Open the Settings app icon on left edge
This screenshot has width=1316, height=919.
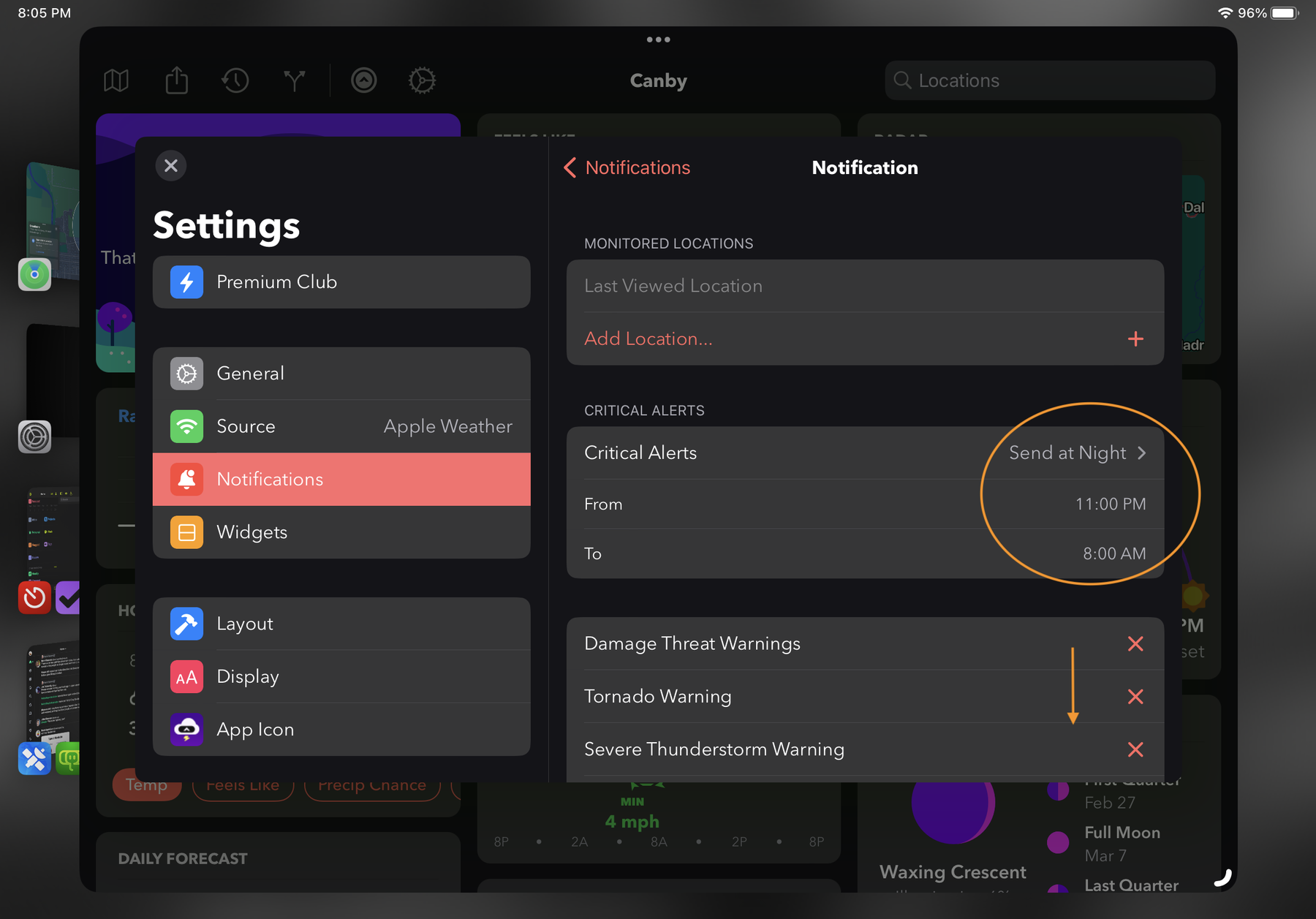(34, 436)
